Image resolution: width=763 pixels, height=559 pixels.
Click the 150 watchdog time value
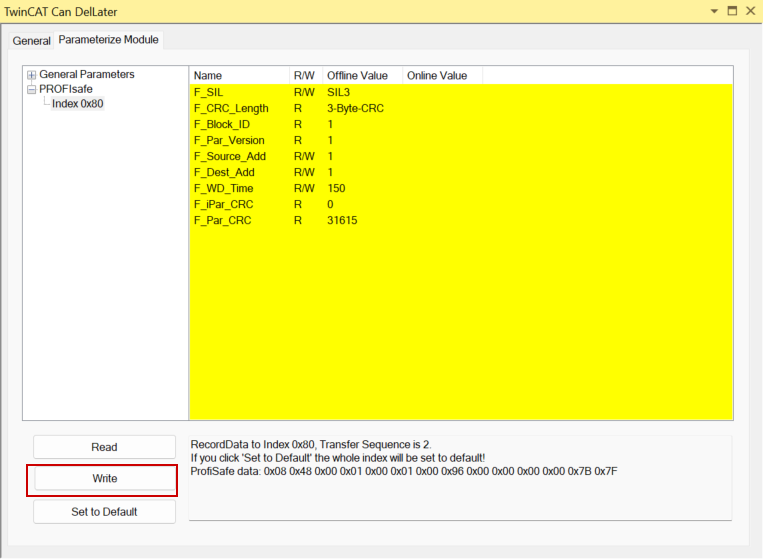(x=336, y=189)
